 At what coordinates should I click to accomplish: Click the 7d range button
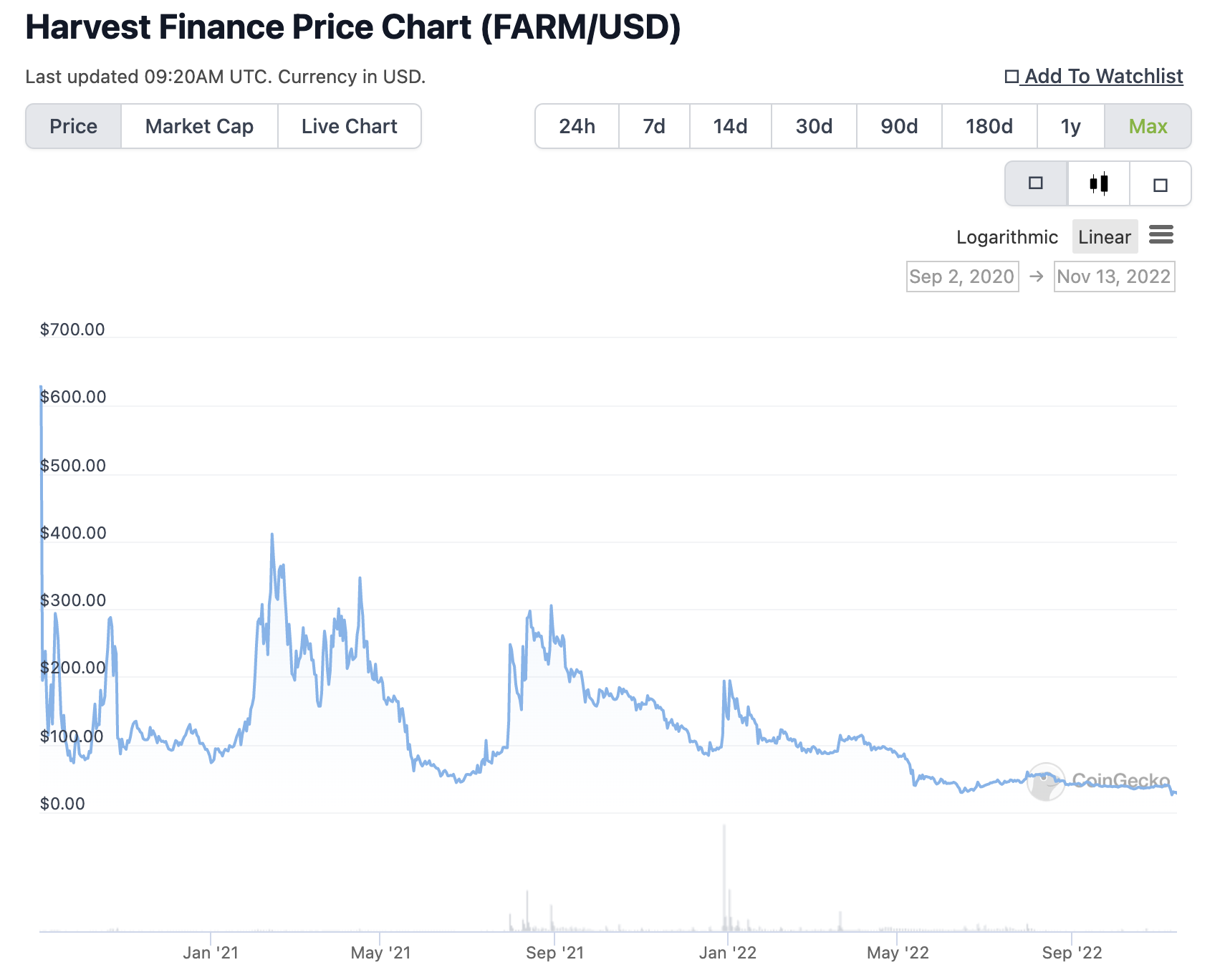tap(653, 126)
